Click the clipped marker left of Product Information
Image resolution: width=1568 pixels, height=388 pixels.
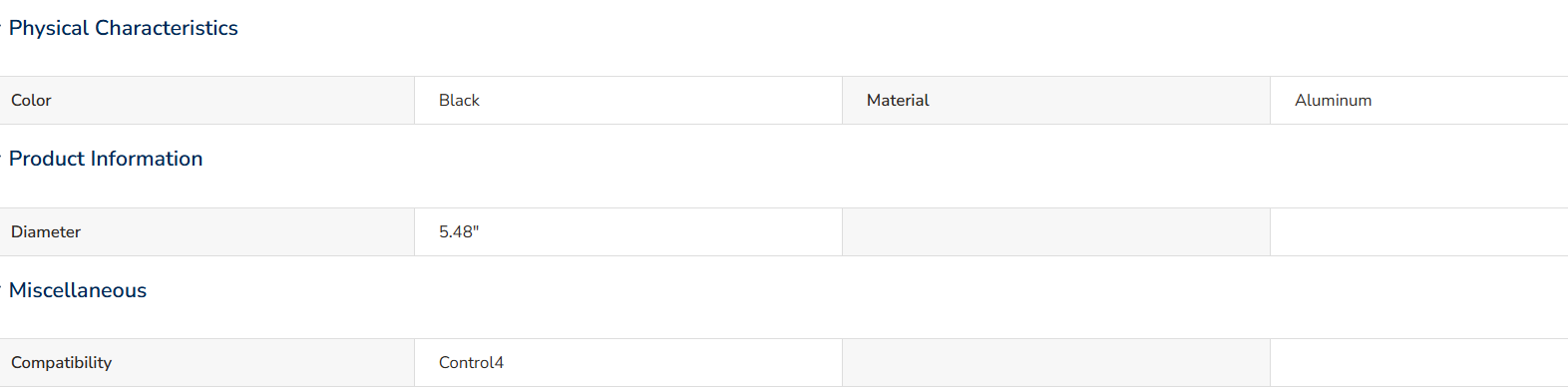point(1,158)
